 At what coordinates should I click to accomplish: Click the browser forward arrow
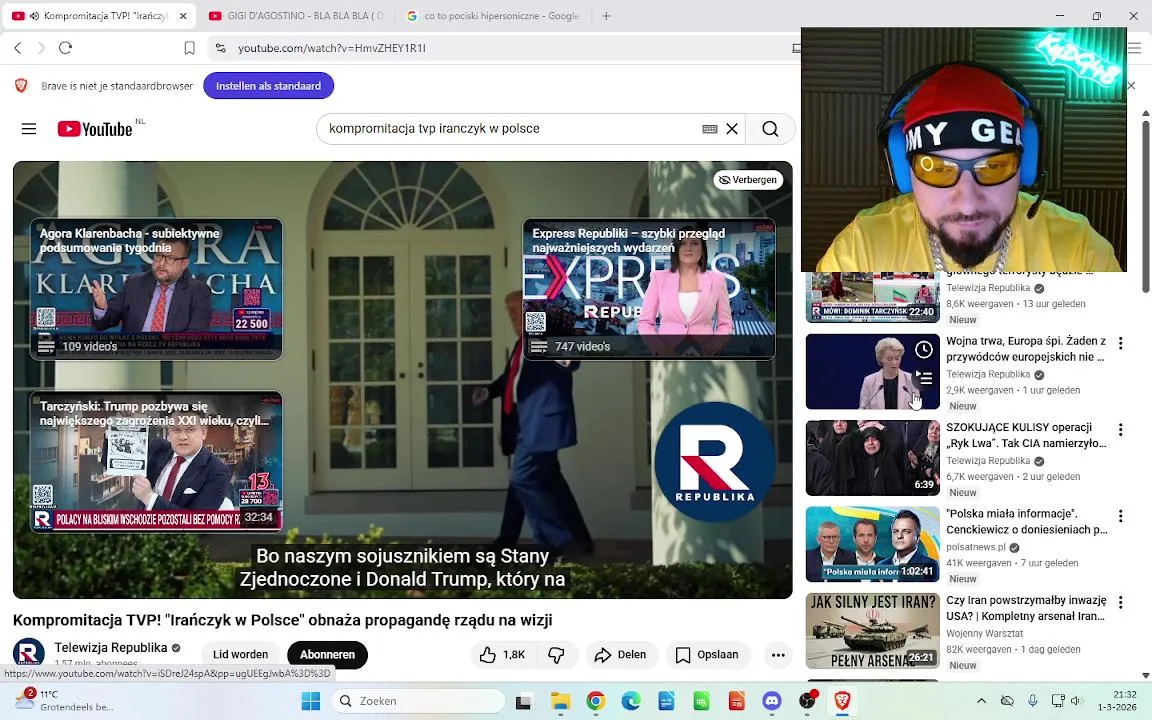[x=41, y=48]
